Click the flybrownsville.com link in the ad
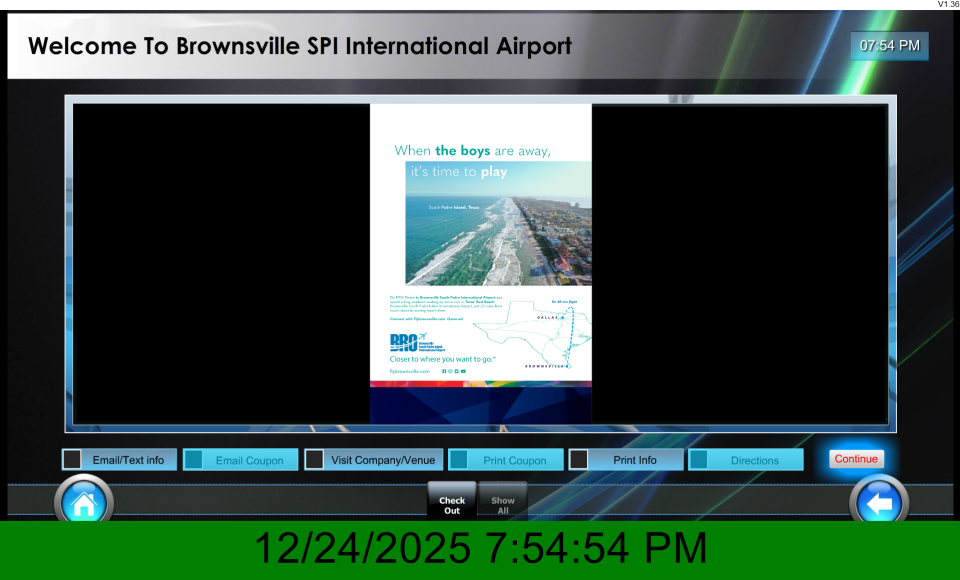Image resolution: width=960 pixels, height=580 pixels. [x=410, y=371]
